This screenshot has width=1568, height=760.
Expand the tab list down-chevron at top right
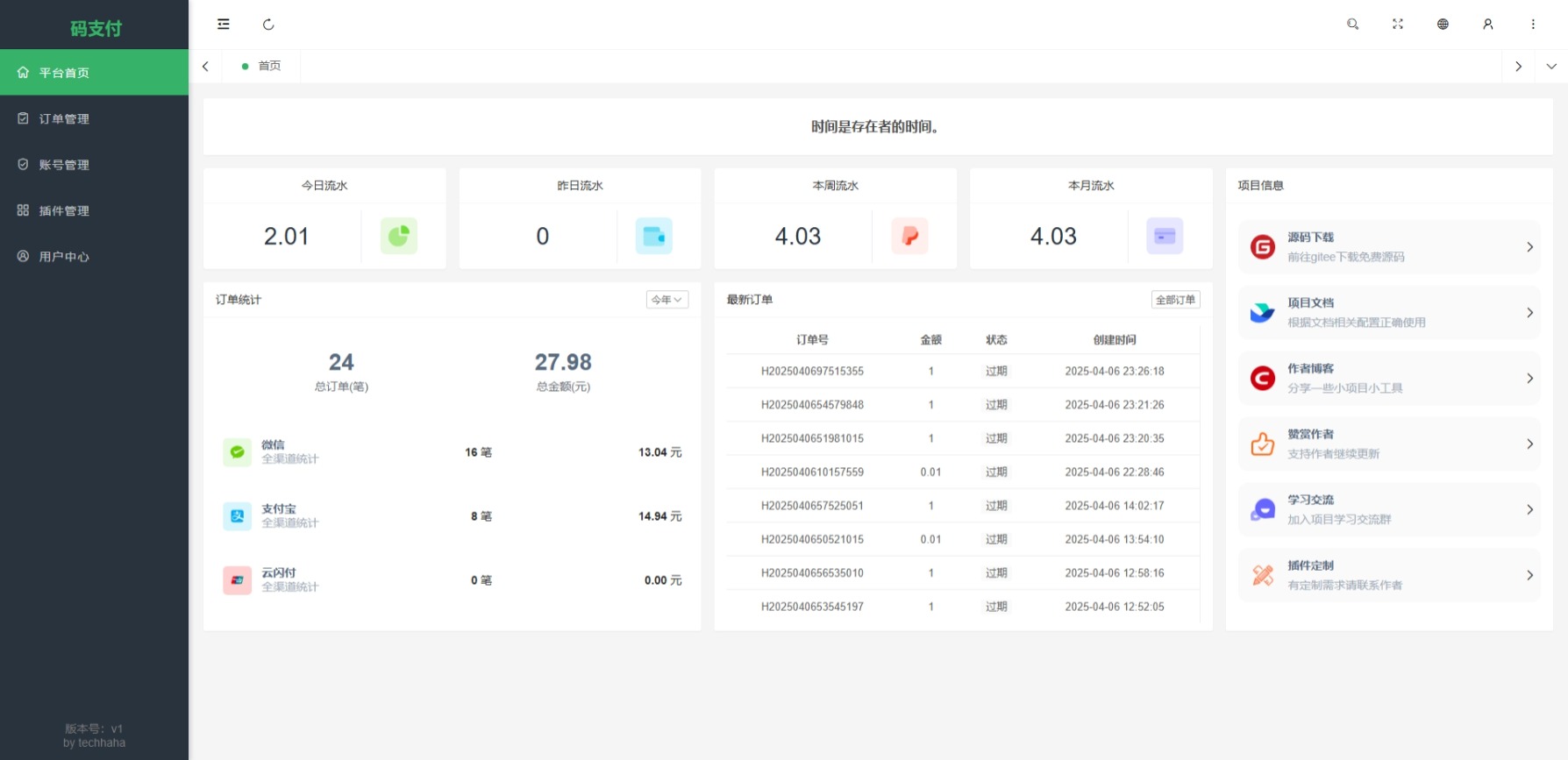1550,67
